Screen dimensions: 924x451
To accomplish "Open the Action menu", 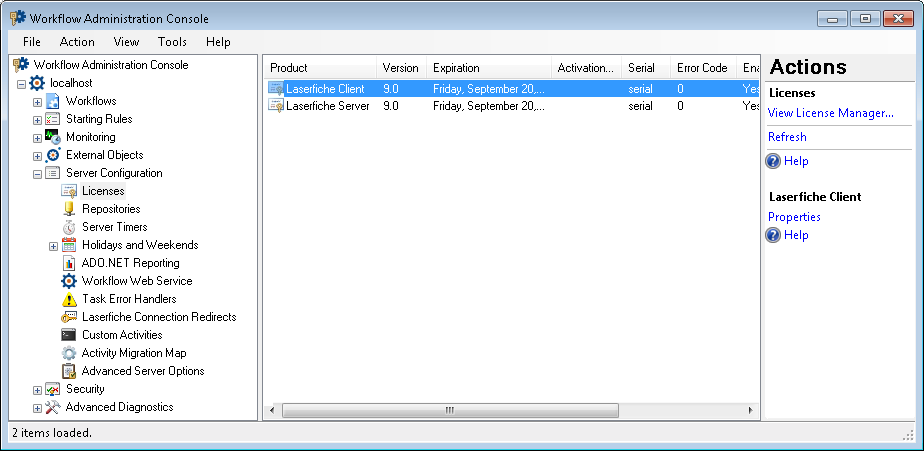I will [77, 42].
